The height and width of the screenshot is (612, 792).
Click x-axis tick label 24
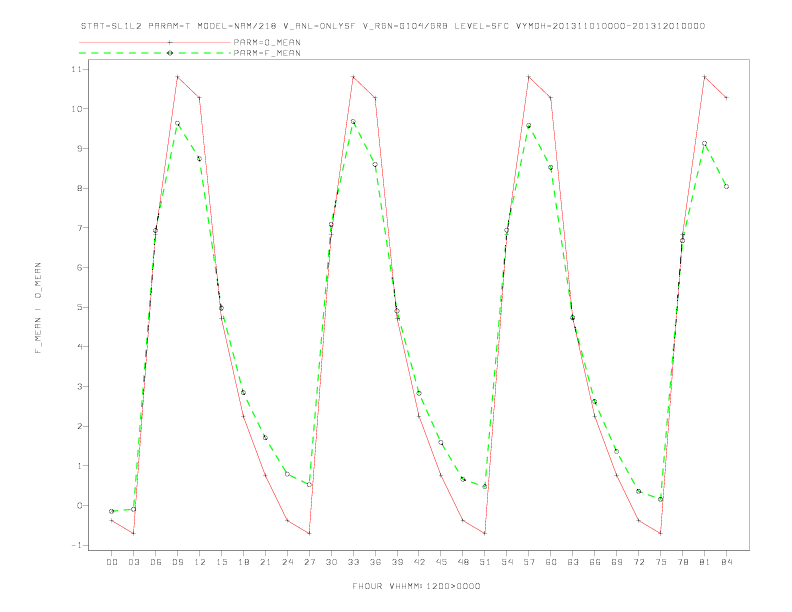pos(287,562)
